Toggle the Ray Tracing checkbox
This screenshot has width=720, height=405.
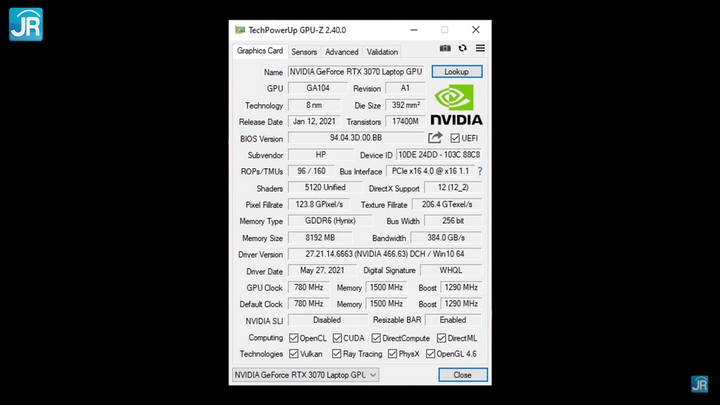337,354
